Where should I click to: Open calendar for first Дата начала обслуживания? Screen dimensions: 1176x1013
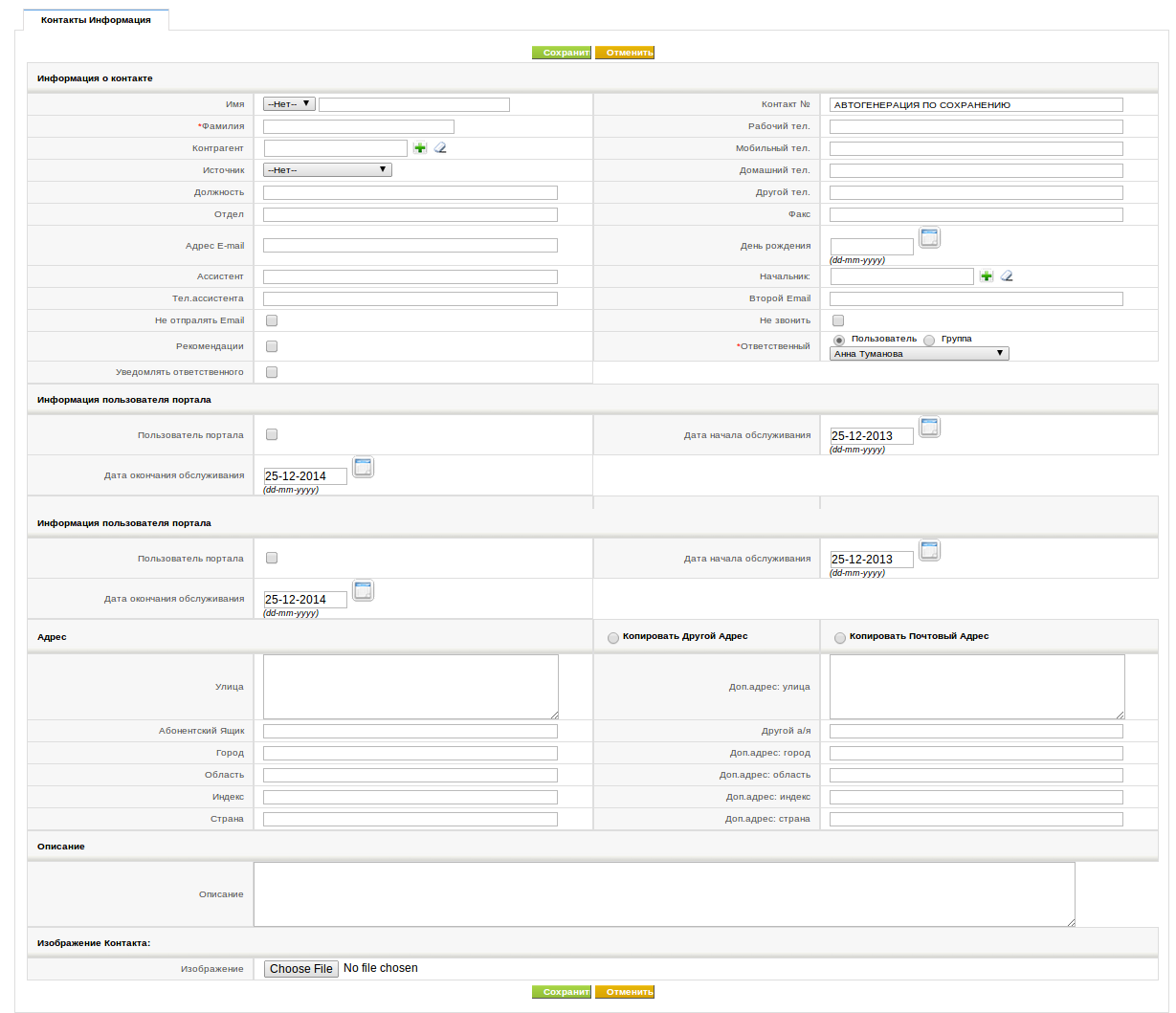tap(929, 428)
